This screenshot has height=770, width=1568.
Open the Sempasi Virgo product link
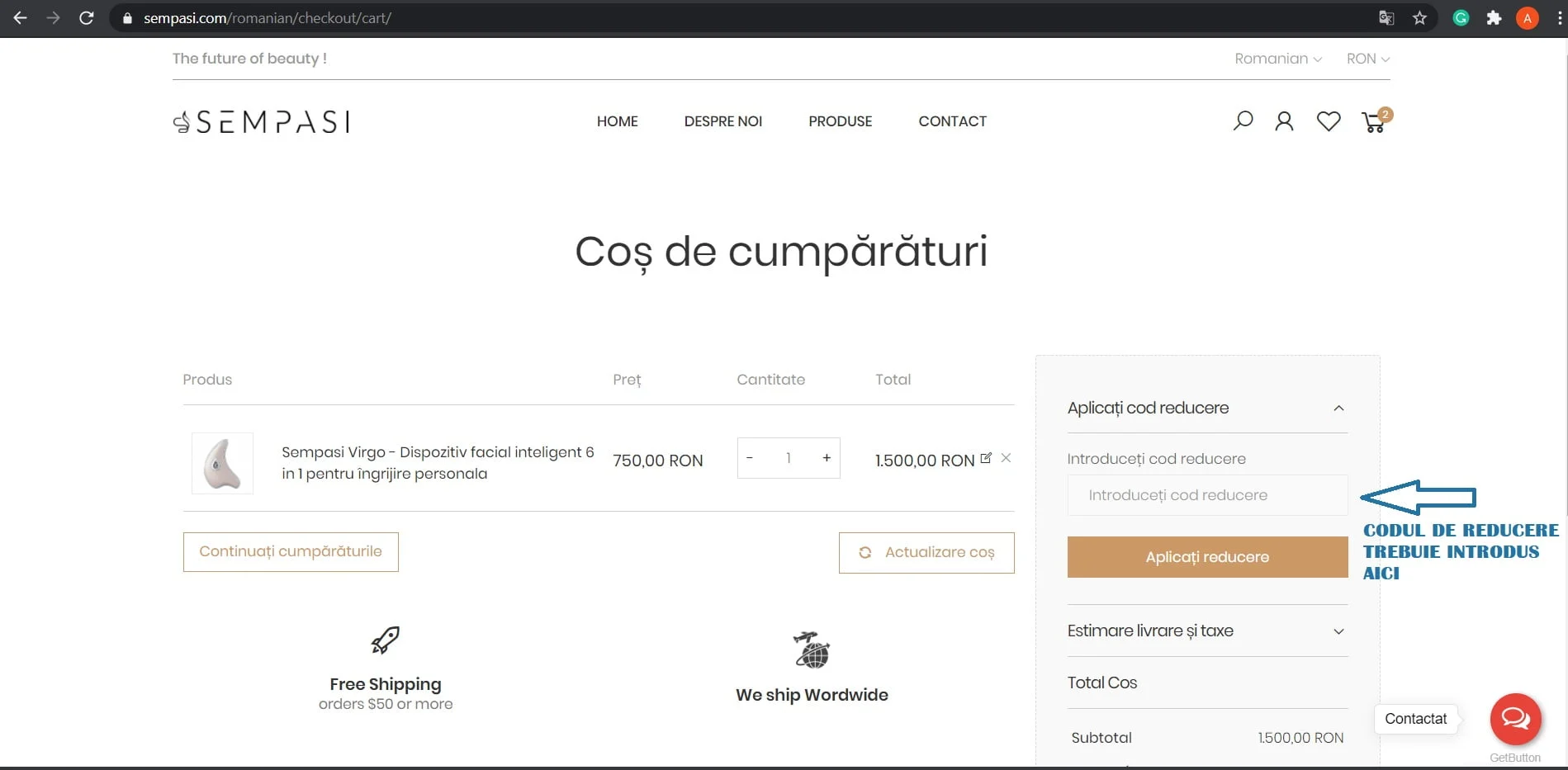[438, 463]
